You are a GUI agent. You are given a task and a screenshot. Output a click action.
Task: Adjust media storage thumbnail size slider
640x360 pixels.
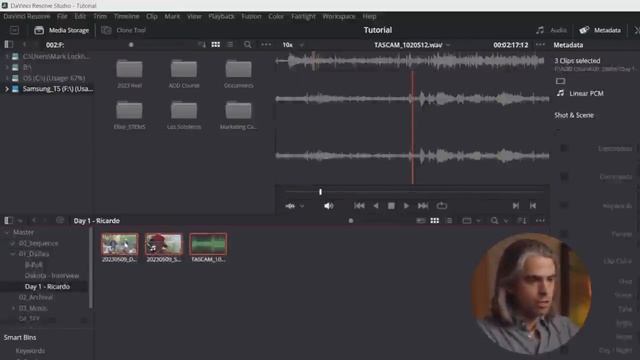(x=131, y=45)
